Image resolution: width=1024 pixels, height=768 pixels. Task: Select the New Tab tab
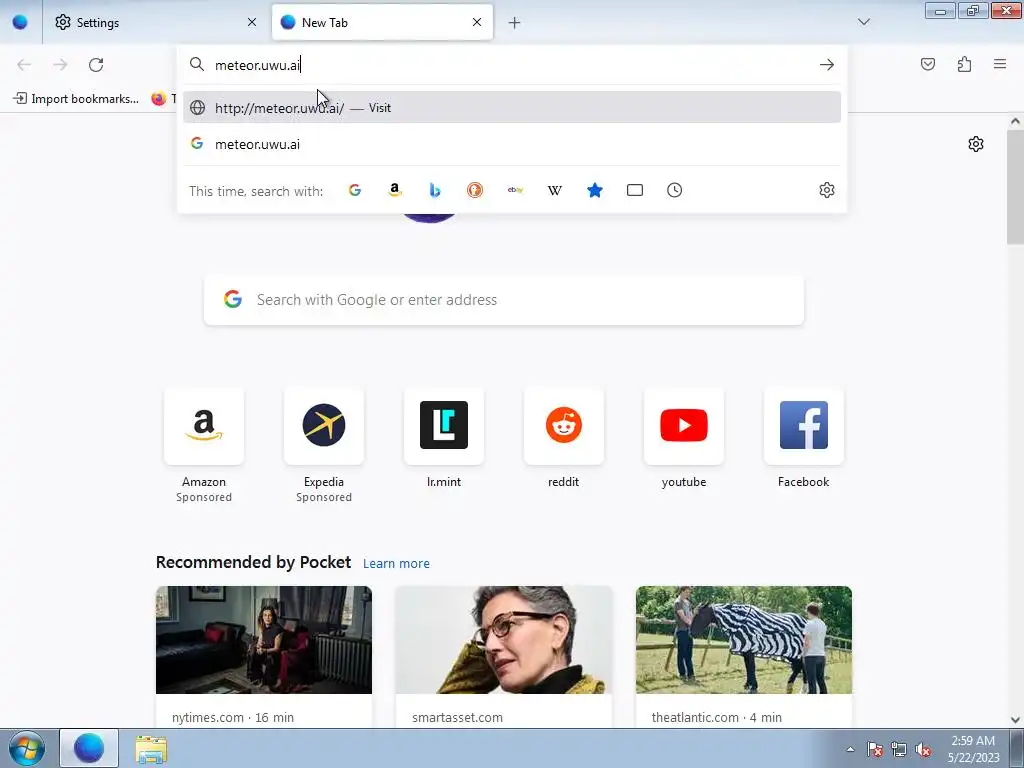(382, 22)
